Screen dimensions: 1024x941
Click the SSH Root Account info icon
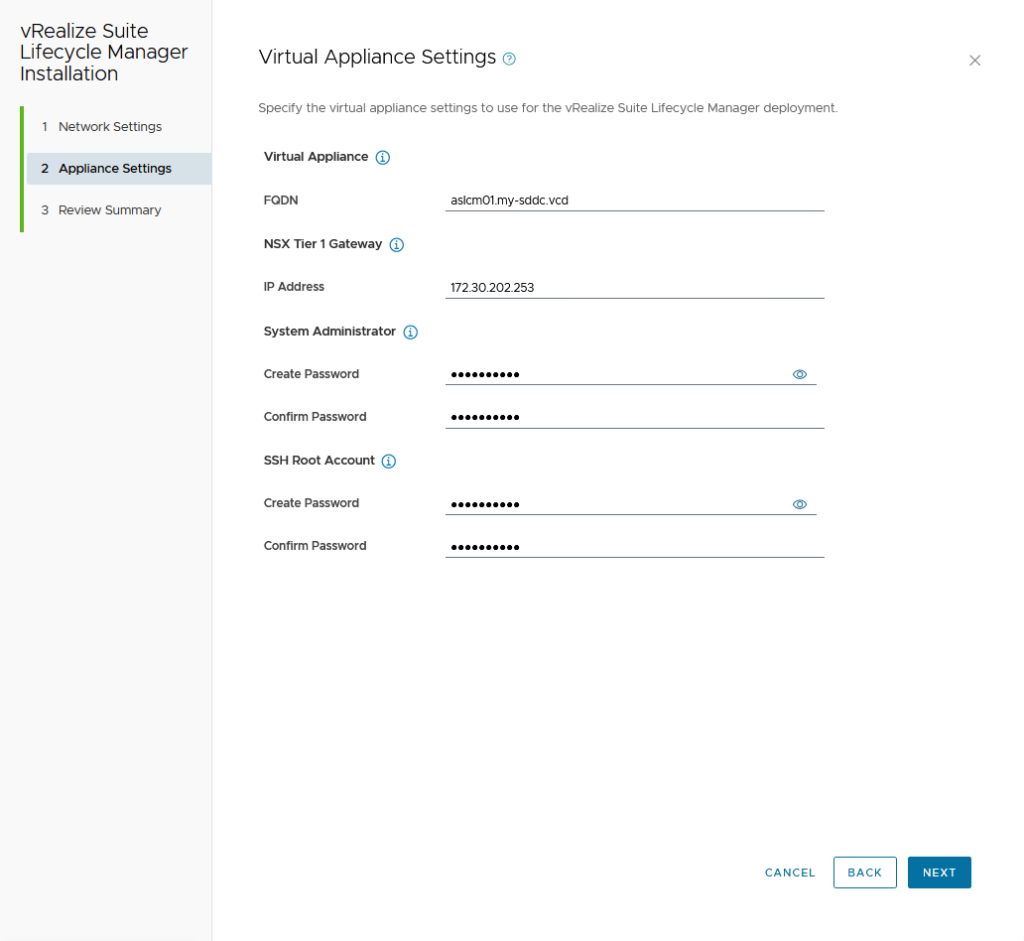click(389, 461)
